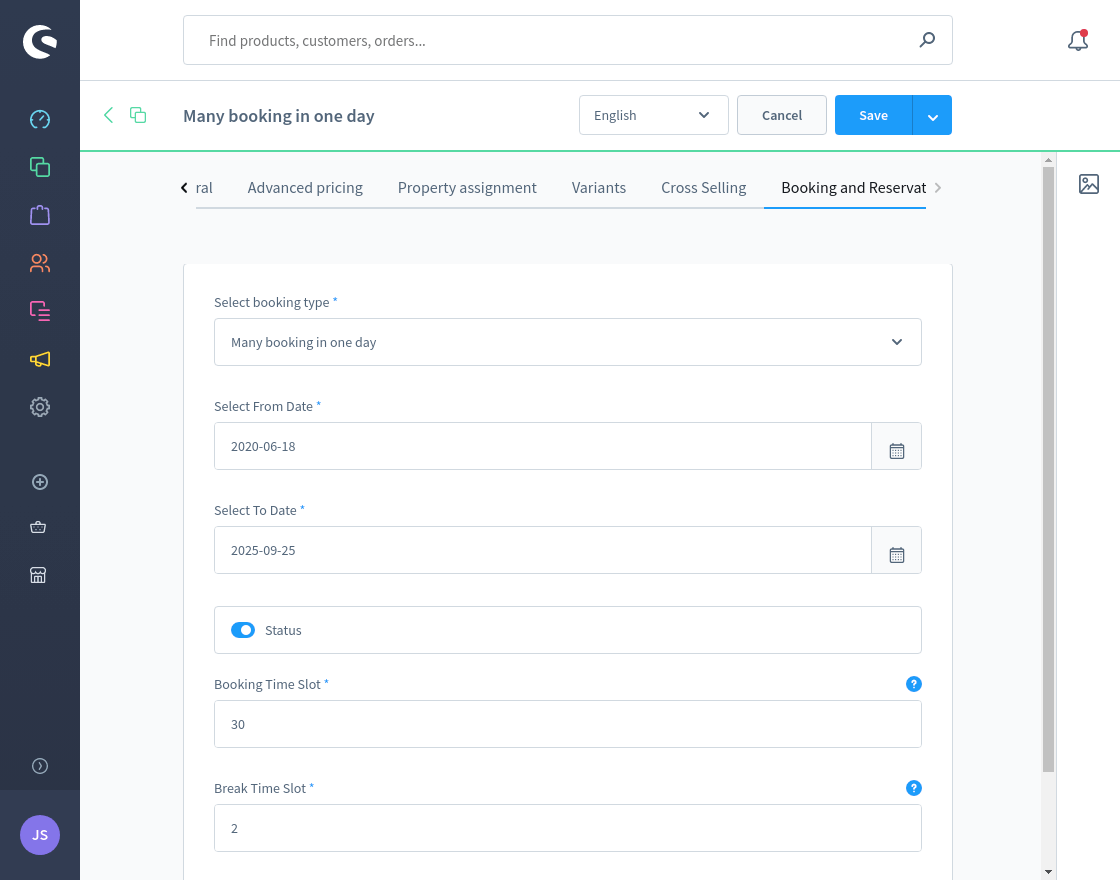Open the notifications bell

point(1078,41)
